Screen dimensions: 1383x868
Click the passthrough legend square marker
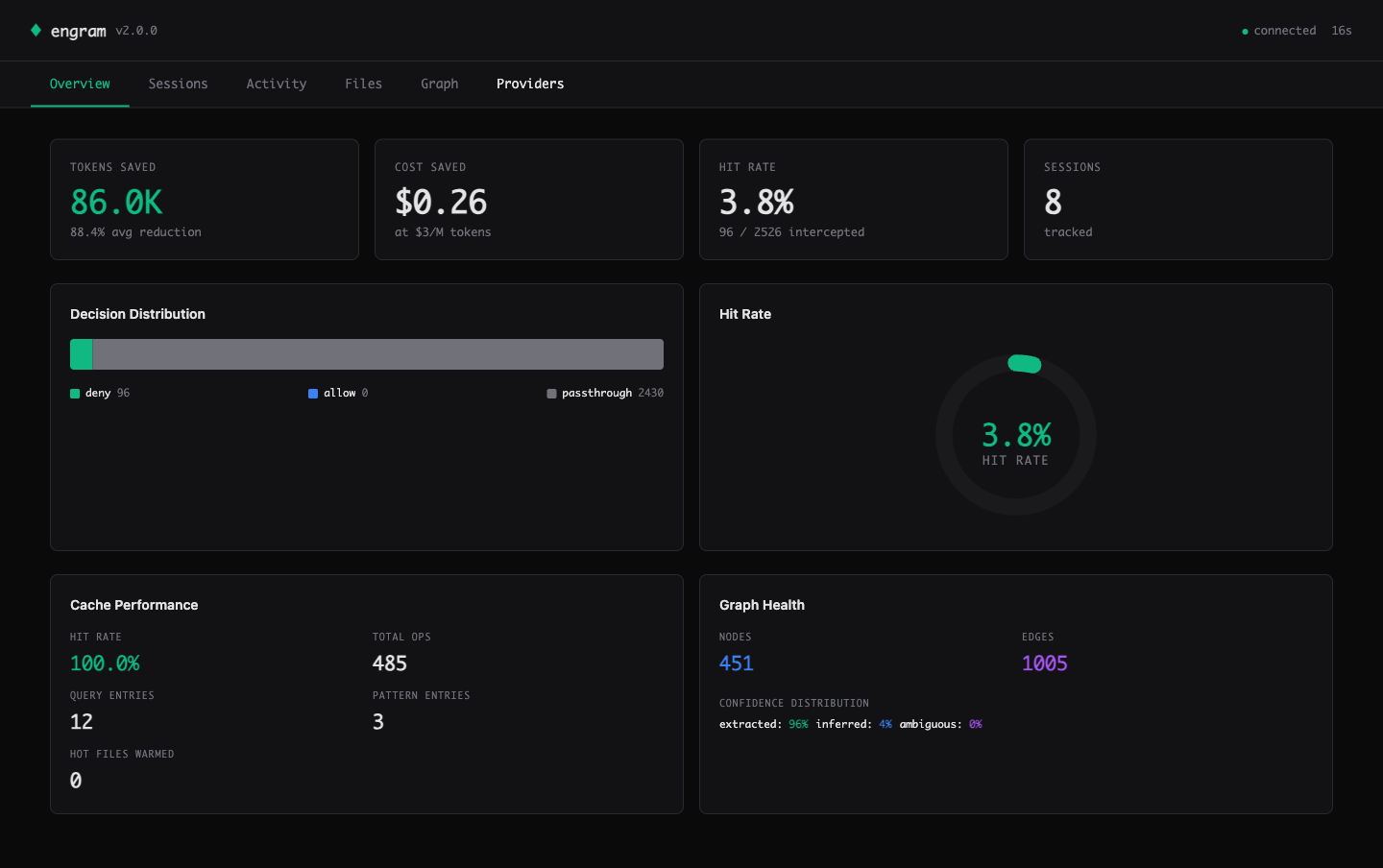pyautogui.click(x=550, y=393)
